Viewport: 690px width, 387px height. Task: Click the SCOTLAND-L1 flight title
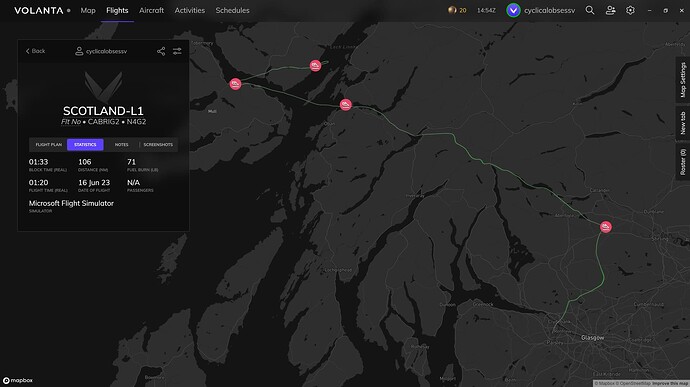(x=103, y=111)
